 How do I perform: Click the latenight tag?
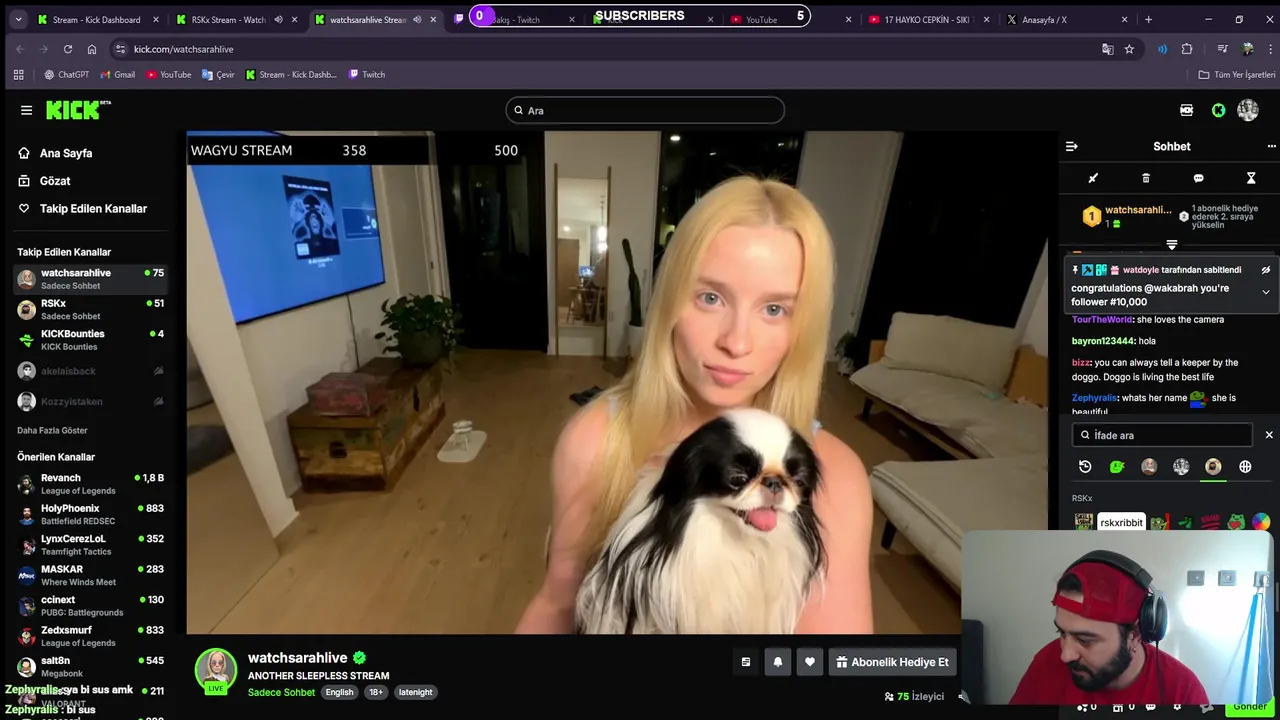[x=415, y=692]
